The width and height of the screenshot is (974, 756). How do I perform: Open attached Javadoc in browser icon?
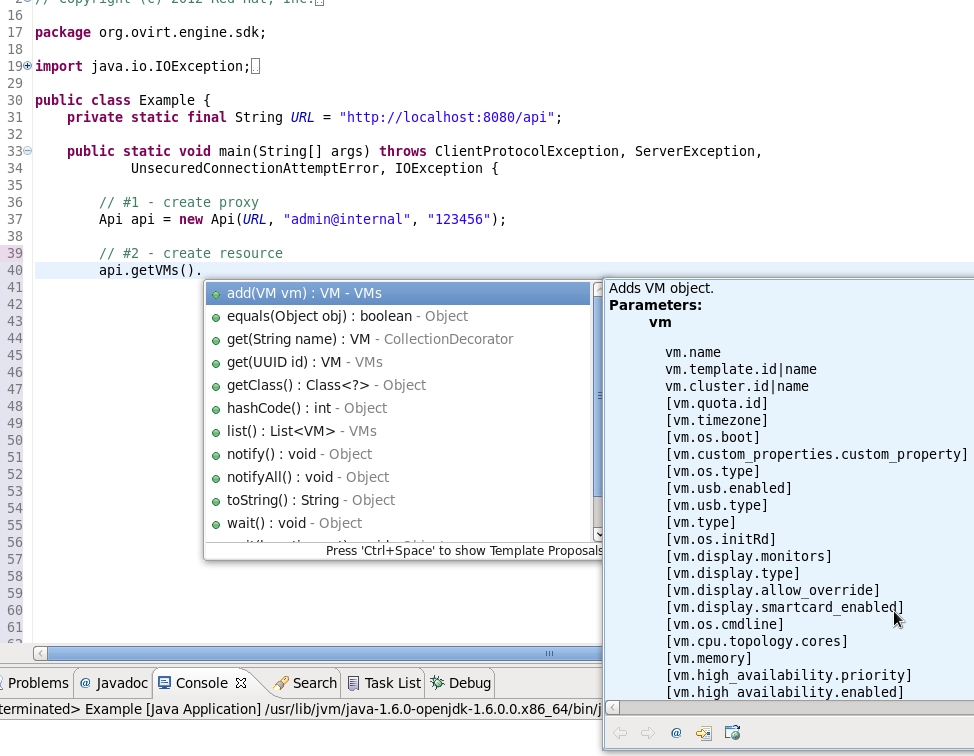click(x=732, y=733)
